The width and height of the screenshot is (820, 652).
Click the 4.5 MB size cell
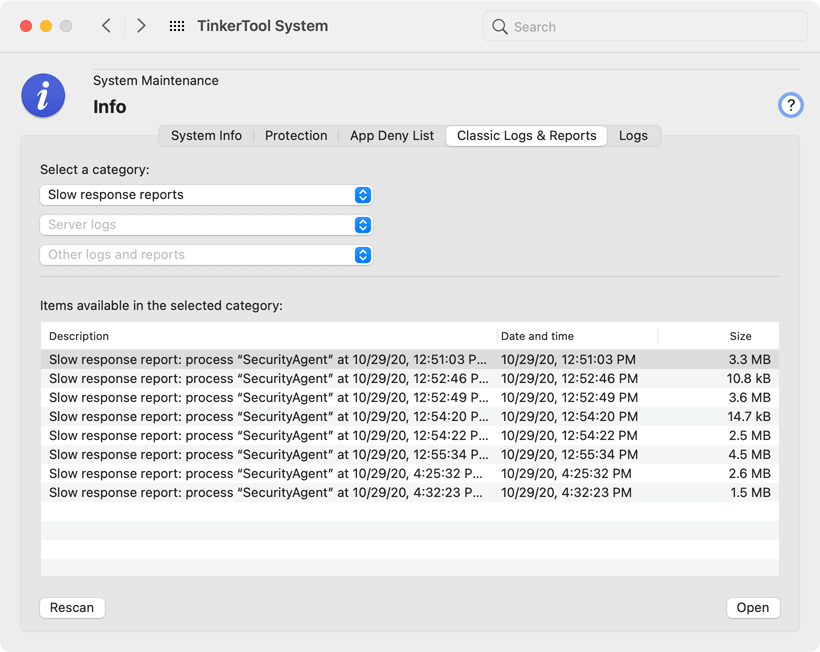749,455
